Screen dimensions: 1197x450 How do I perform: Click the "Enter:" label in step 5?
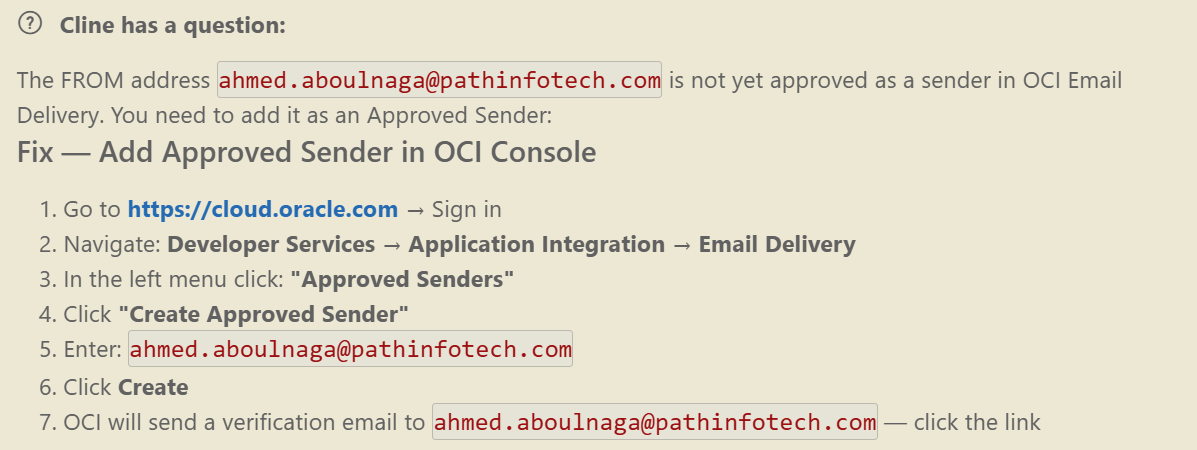[92, 350]
